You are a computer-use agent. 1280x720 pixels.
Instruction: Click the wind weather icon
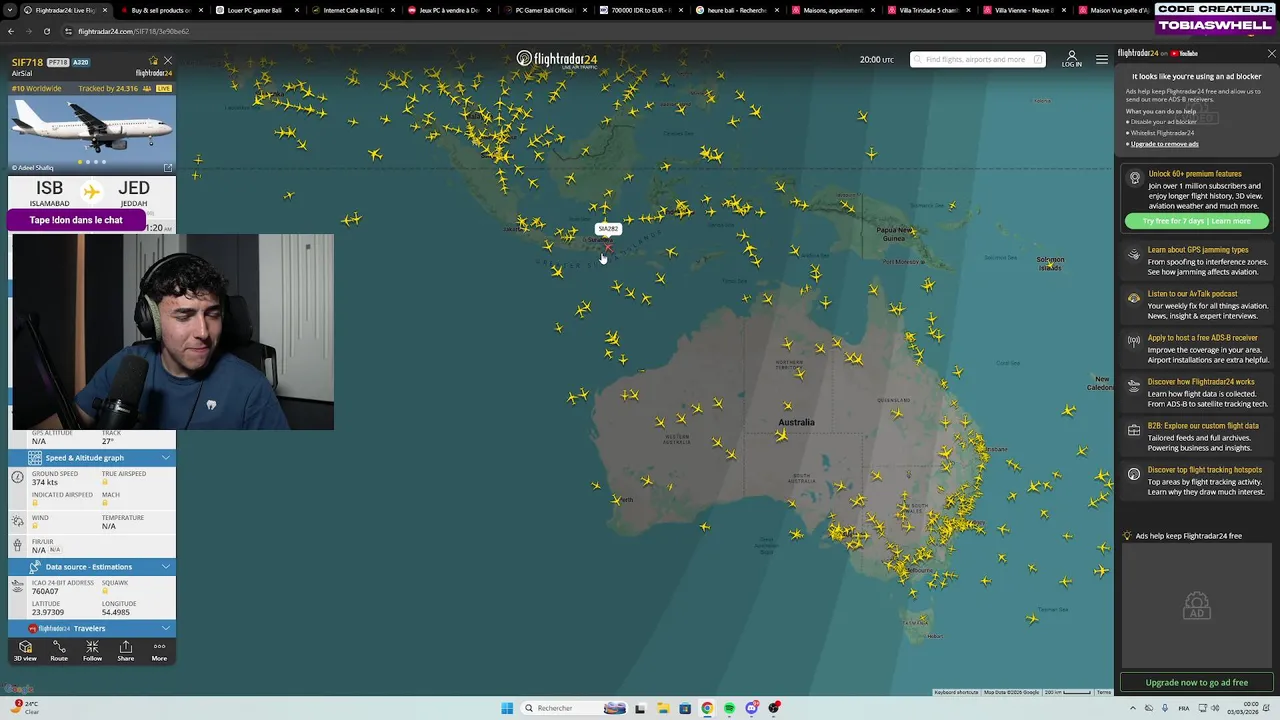(x=17, y=521)
